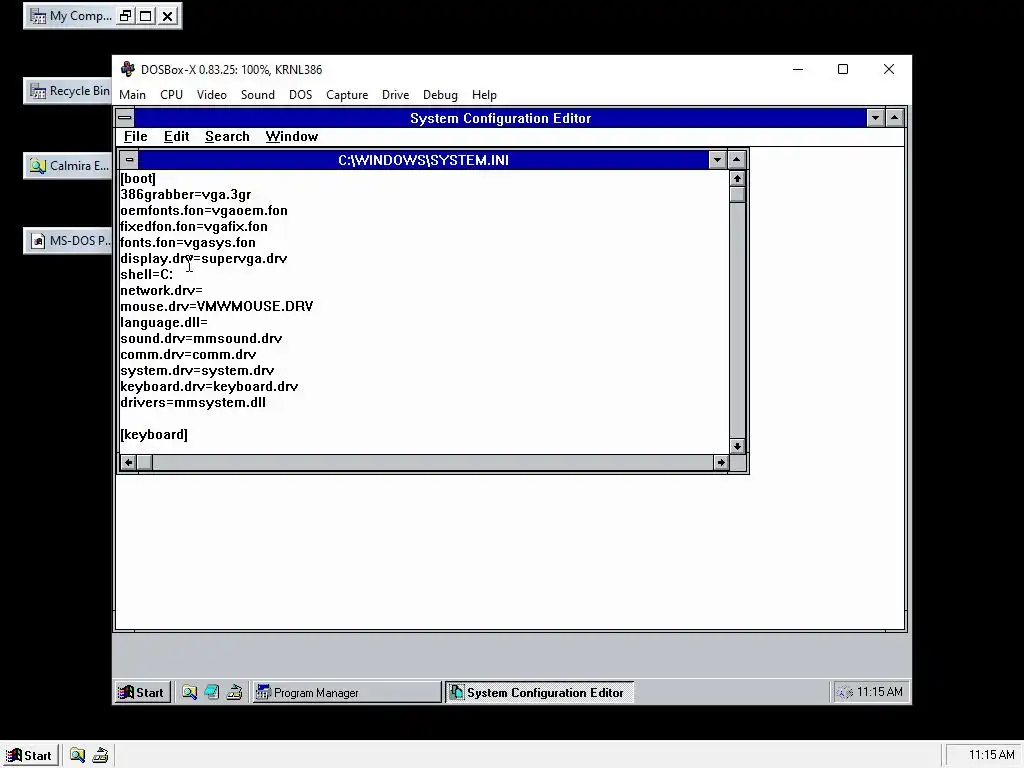Click the [boot] section header line
The height and width of the screenshot is (768, 1024).
(x=138, y=179)
